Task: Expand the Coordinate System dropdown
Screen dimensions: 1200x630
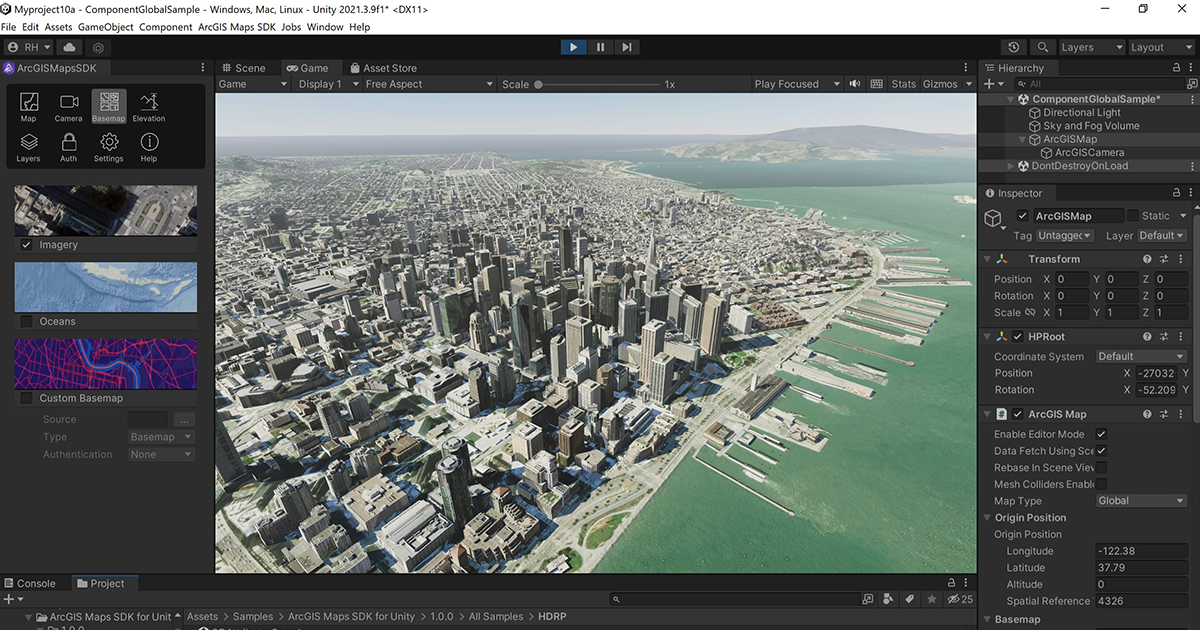Action: pyautogui.click(x=1139, y=356)
